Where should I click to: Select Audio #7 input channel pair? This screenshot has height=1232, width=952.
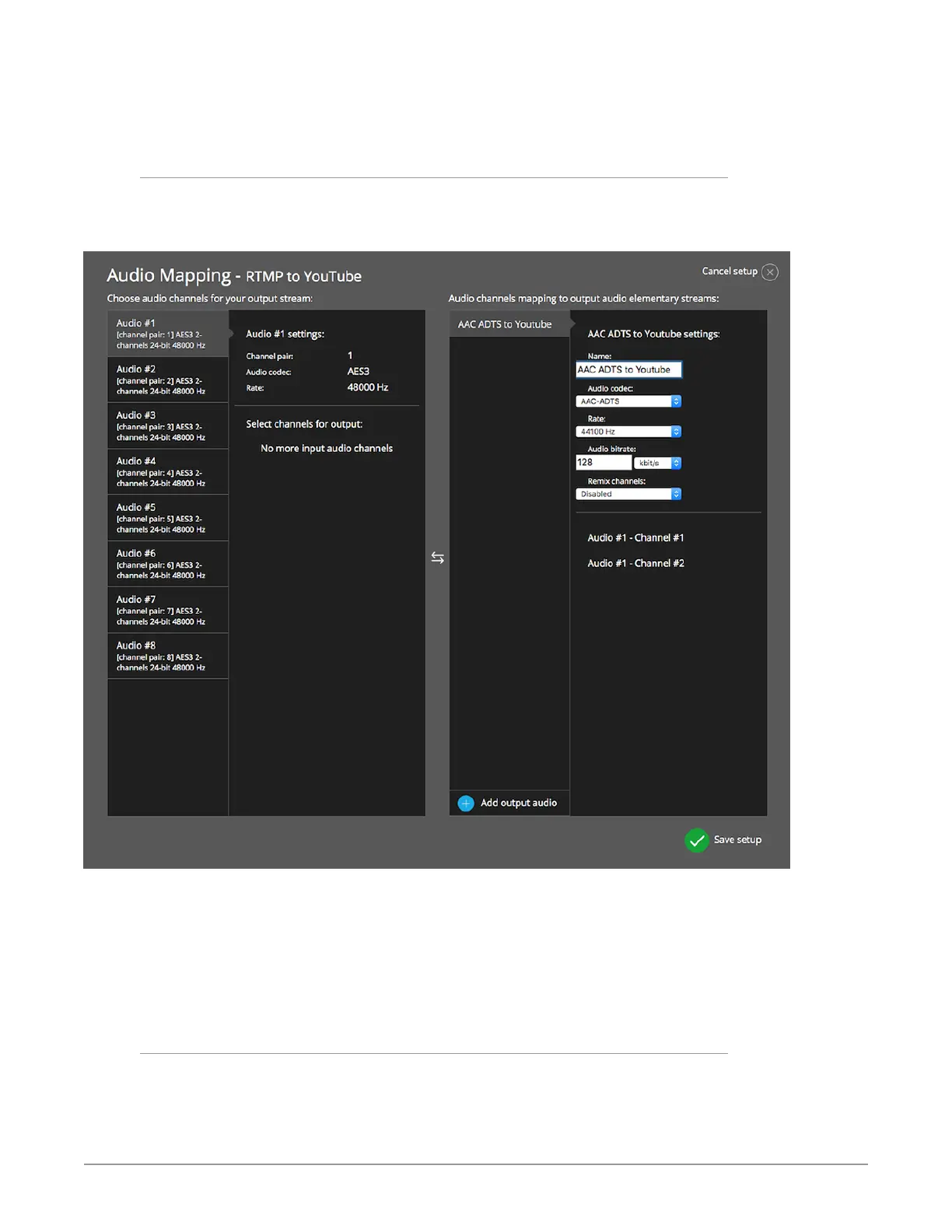tap(168, 610)
